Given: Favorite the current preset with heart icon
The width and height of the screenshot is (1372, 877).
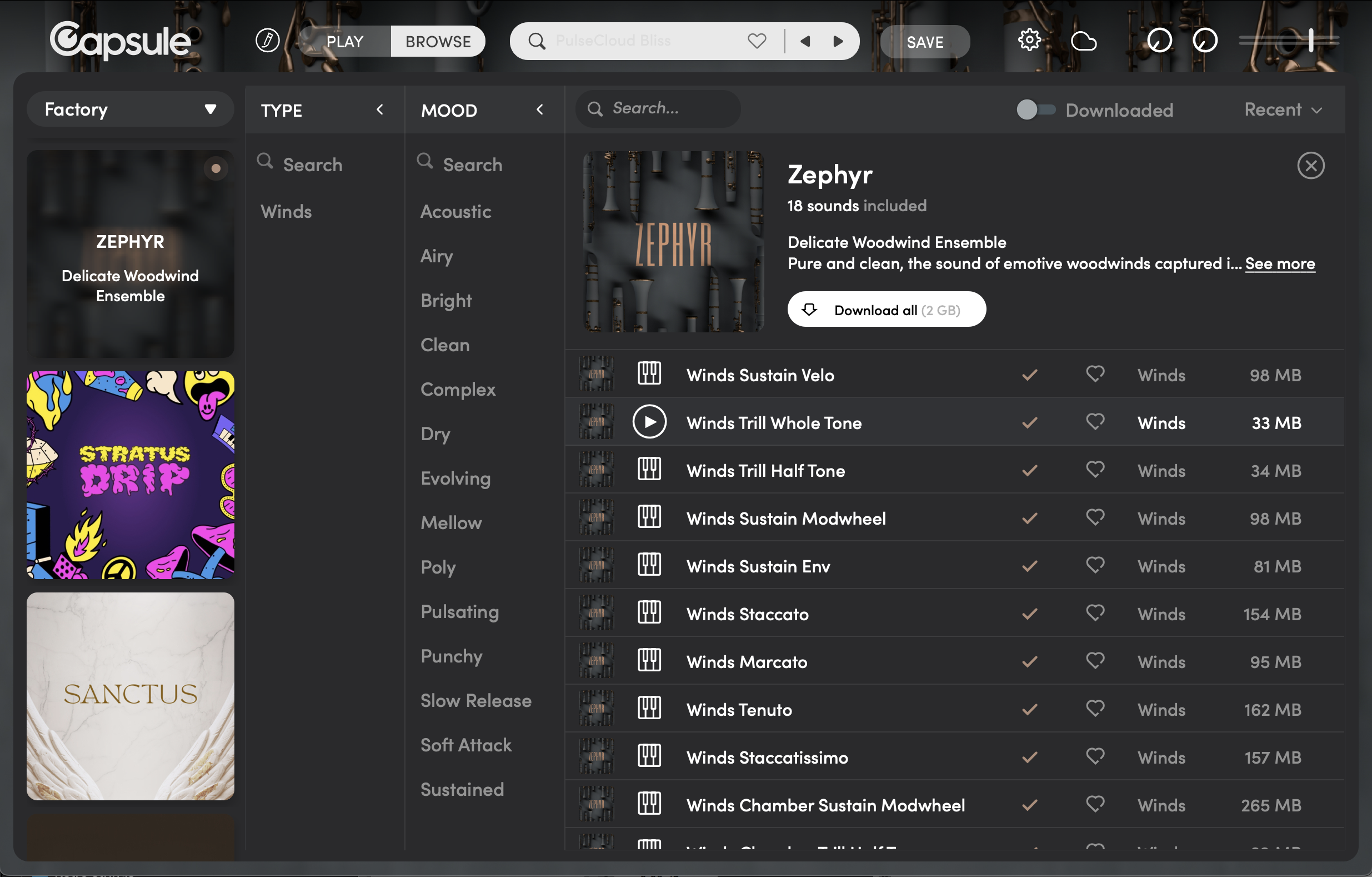Looking at the screenshot, I should click(x=757, y=41).
